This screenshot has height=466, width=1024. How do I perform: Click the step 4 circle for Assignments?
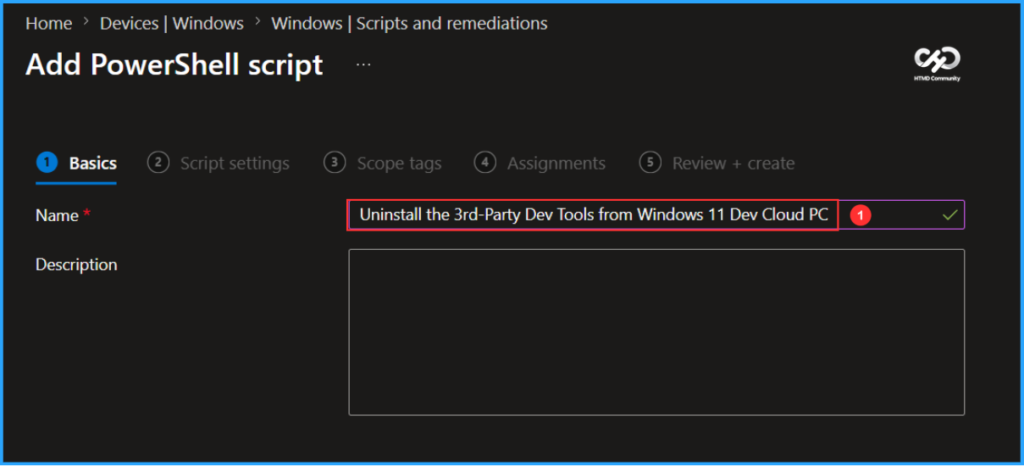[x=485, y=163]
